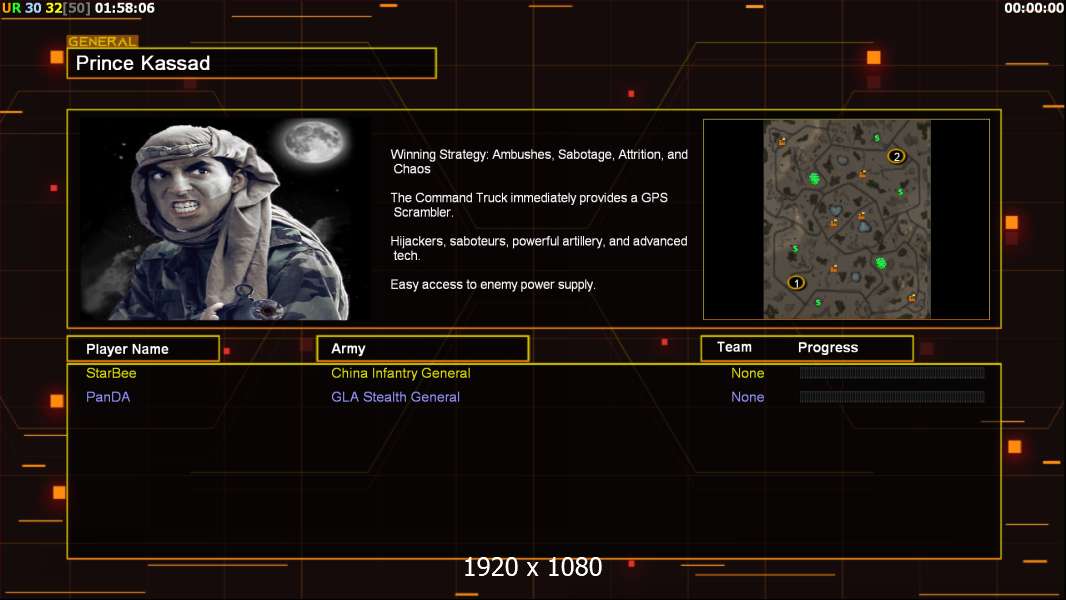Click China Infantry General army entry

(400, 373)
